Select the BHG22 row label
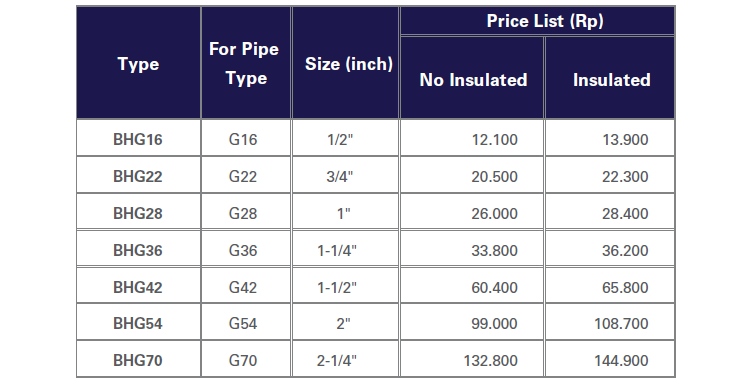753x389 pixels. 138,175
